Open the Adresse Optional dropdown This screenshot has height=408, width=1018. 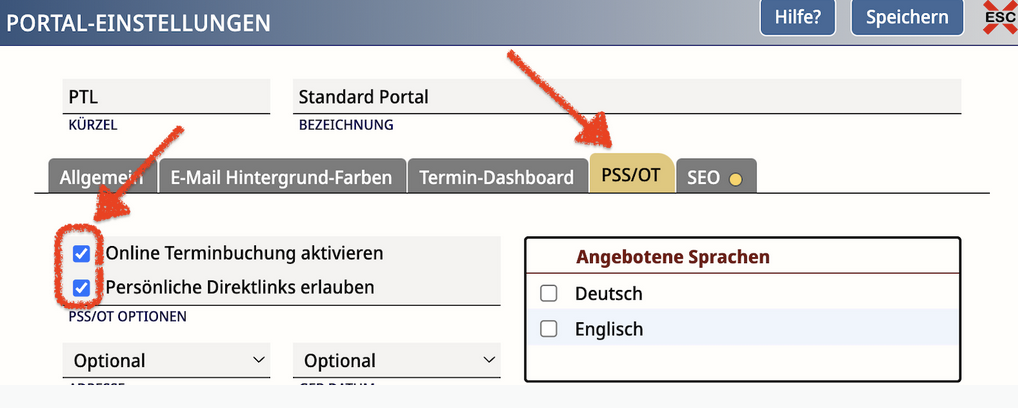167,361
